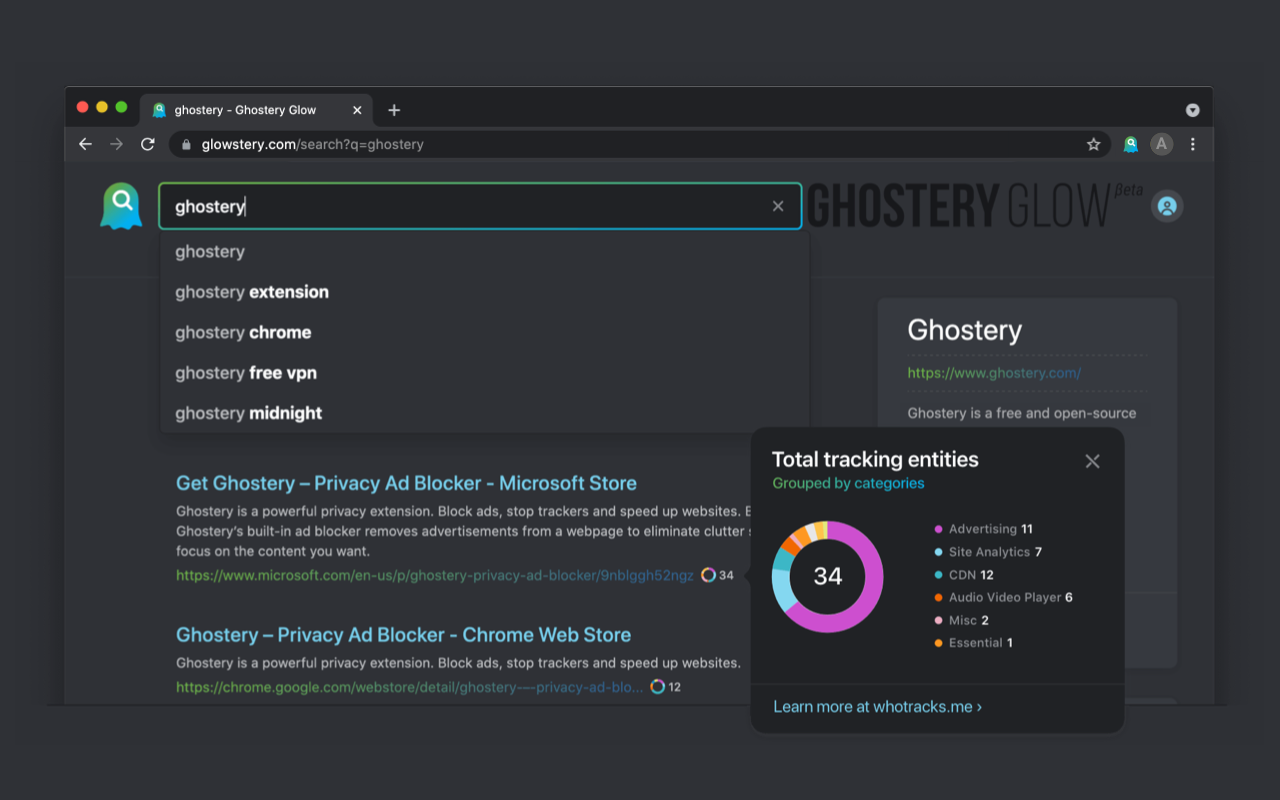Click 'Learn more at whotracks.me' link

tap(878, 706)
